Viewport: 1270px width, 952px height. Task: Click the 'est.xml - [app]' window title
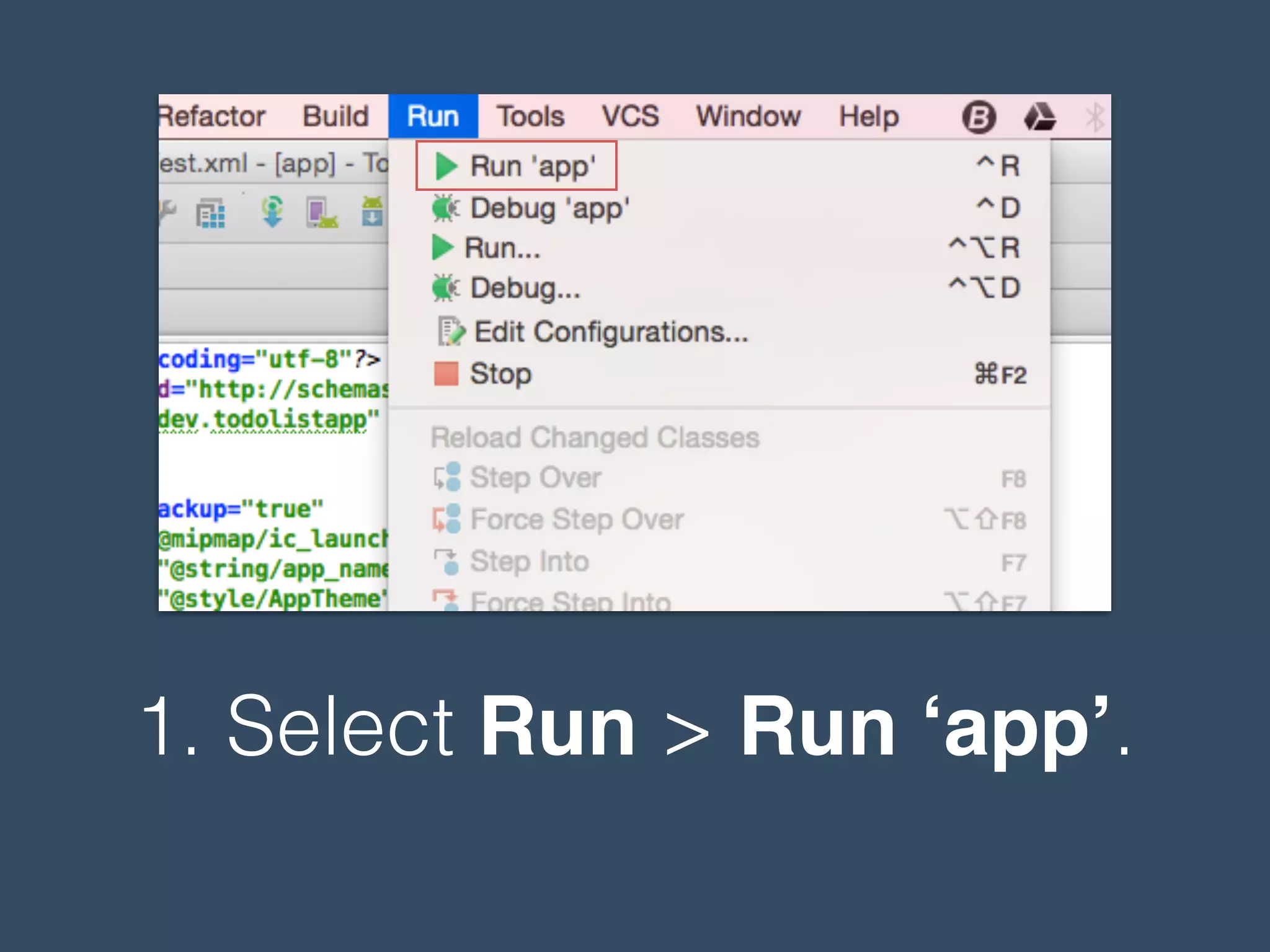pos(247,164)
